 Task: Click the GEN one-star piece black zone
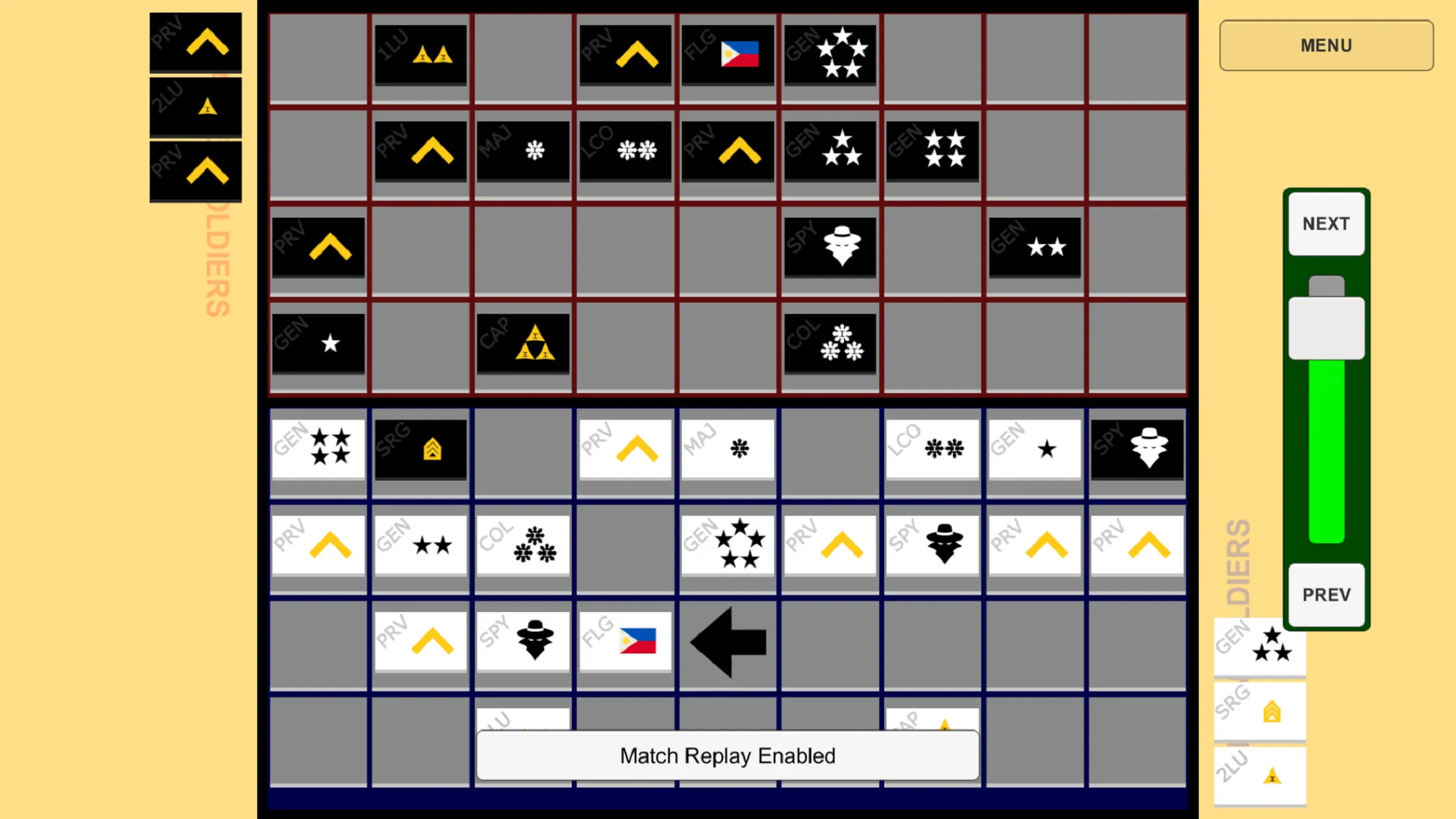(320, 344)
